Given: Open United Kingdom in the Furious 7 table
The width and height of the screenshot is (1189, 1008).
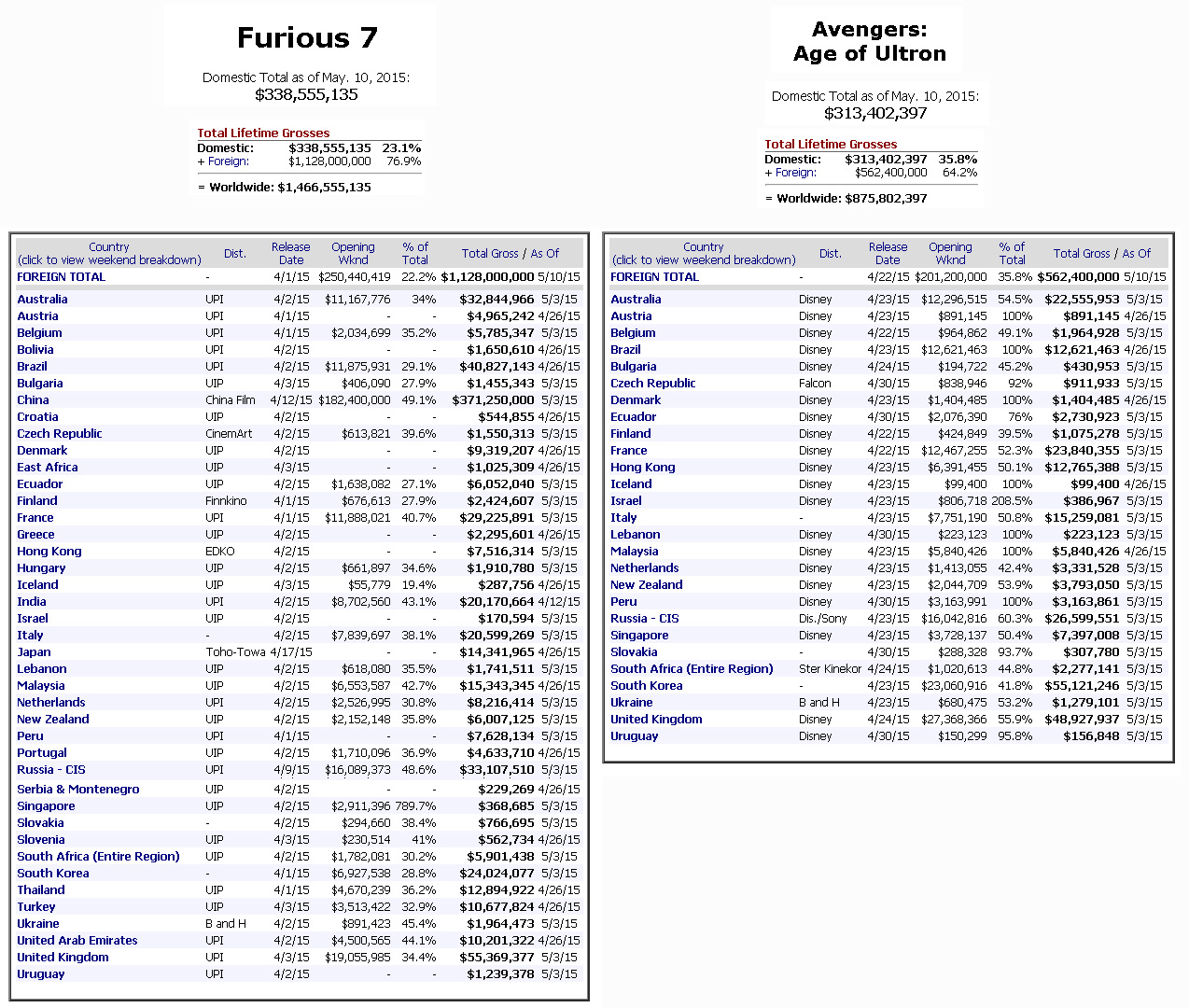Looking at the screenshot, I should (63, 958).
